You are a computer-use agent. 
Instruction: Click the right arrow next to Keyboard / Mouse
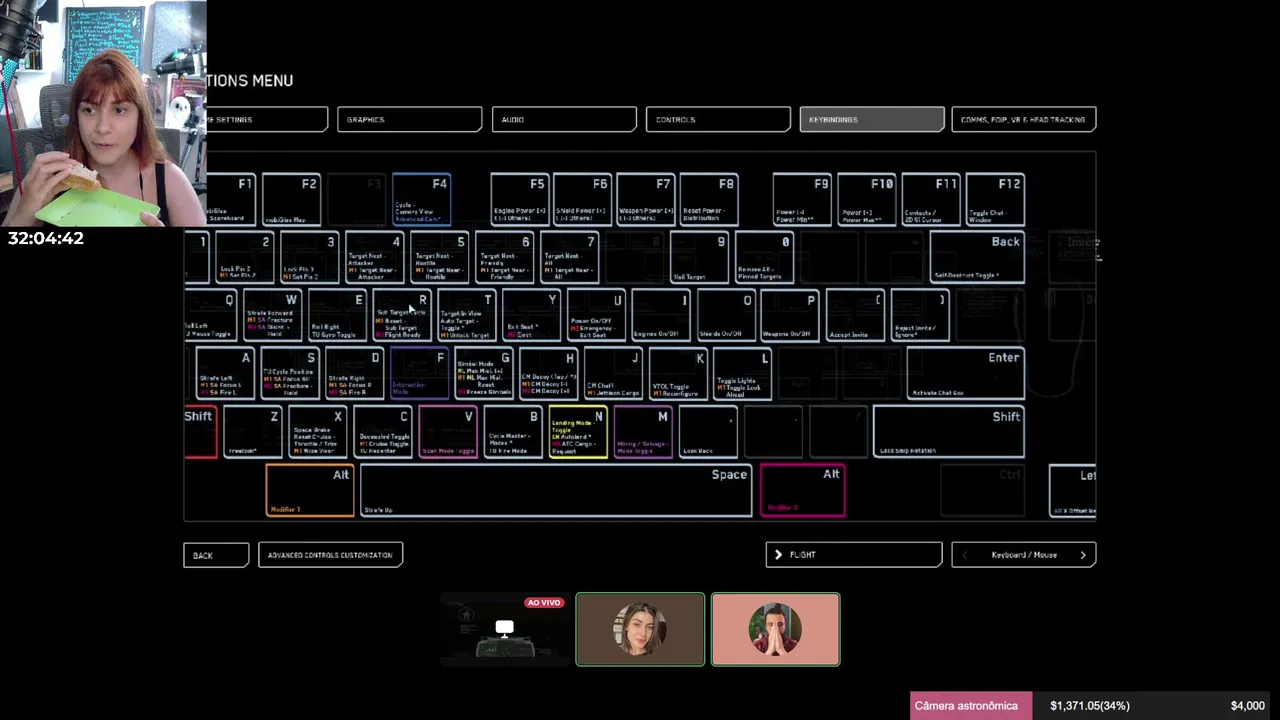1082,555
